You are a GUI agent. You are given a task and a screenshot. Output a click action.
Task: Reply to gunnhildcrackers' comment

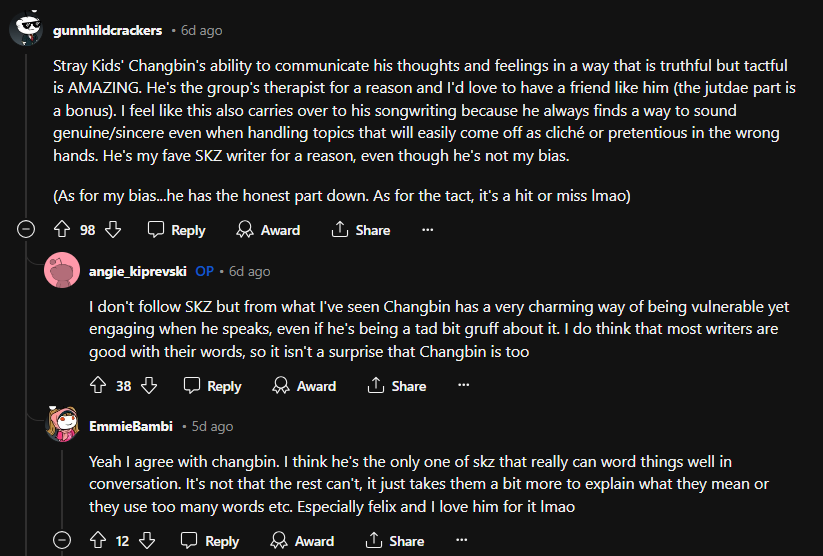[x=176, y=230]
